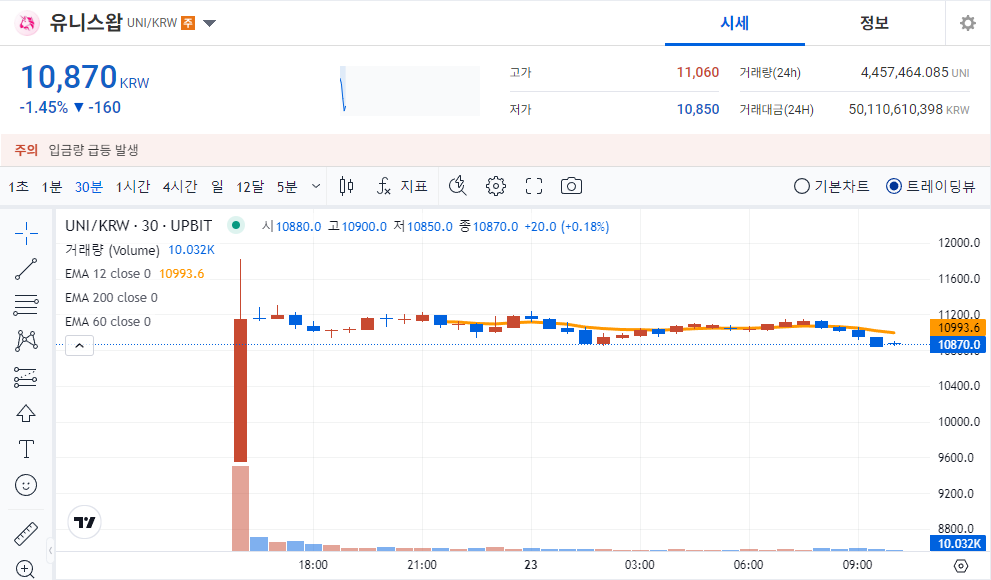
Task: Select the 트레이딩뷰 radio option
Action: 931,186
